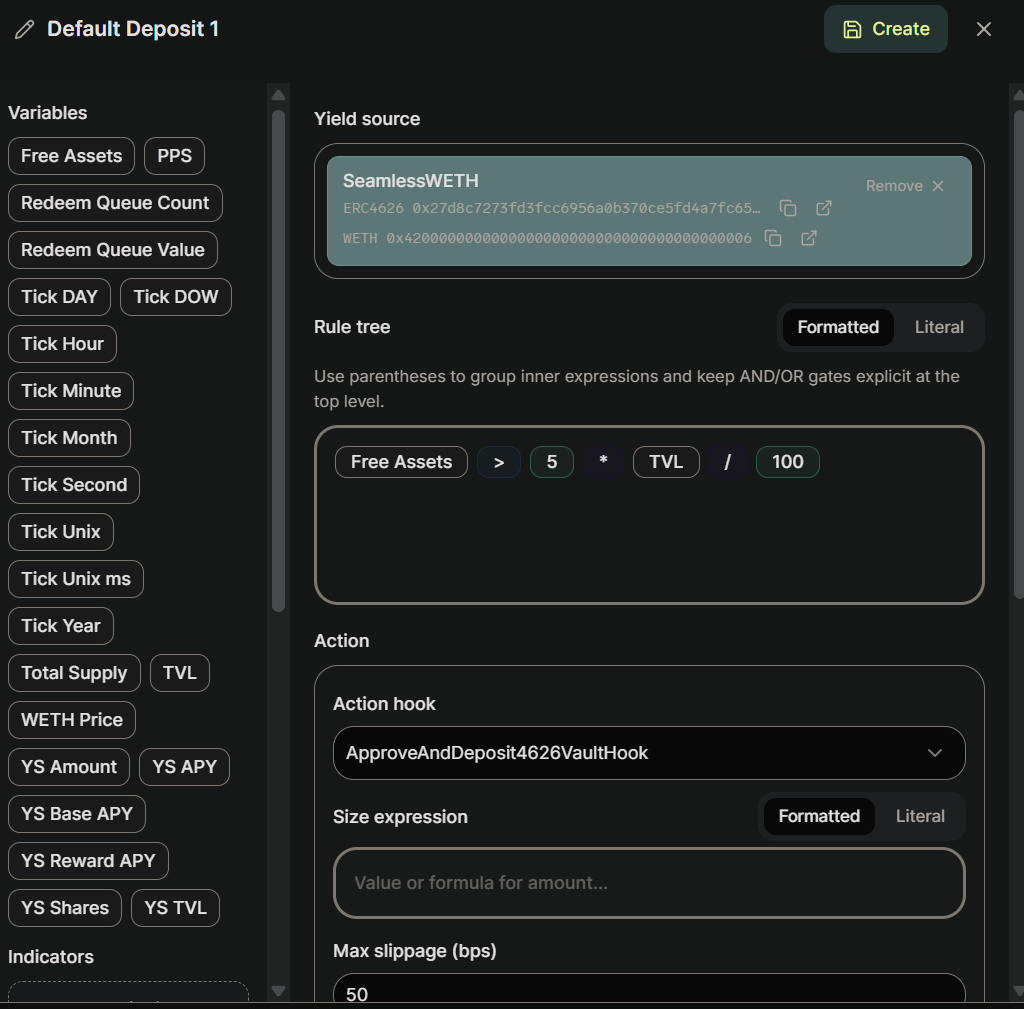Copy the SeamlessWETH ERC4626 address

point(788,208)
